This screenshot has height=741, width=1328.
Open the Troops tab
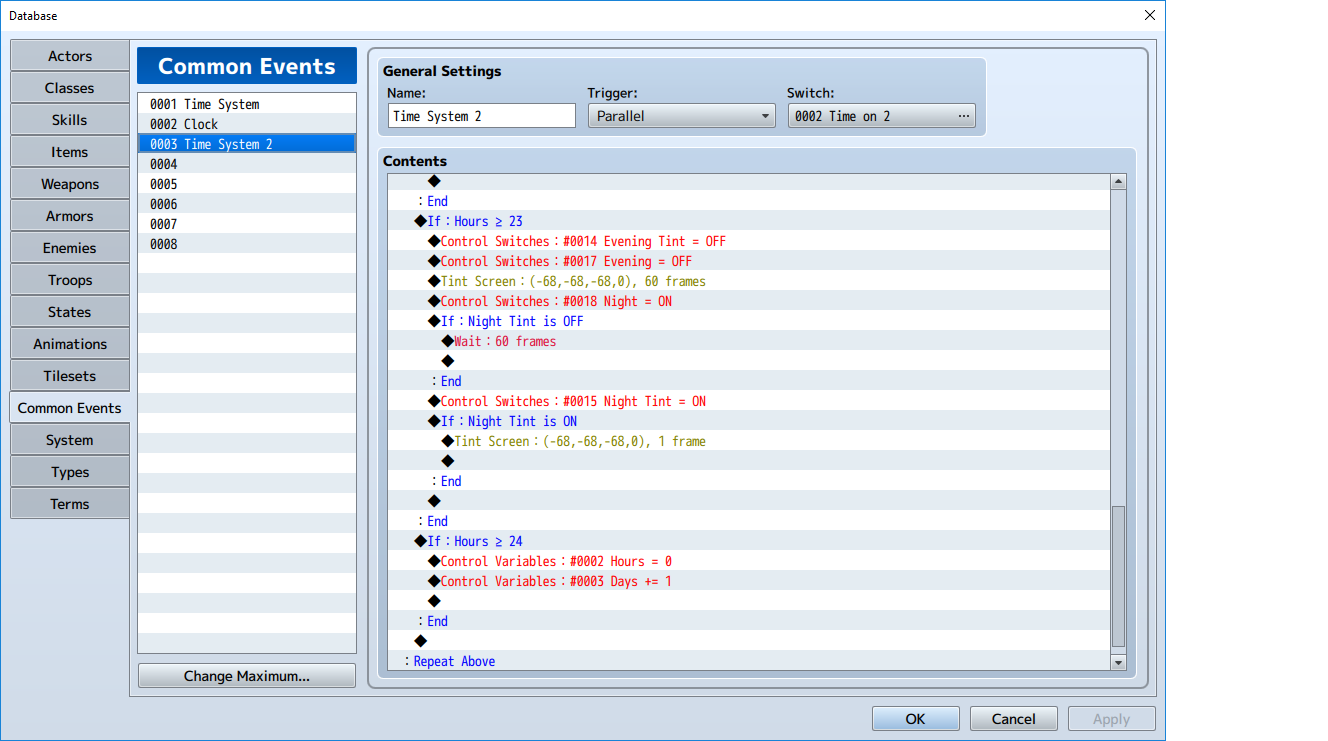pos(70,280)
